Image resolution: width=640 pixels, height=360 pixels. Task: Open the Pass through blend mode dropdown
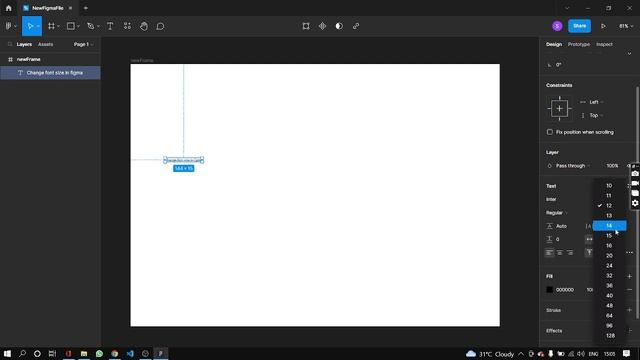click(x=569, y=166)
